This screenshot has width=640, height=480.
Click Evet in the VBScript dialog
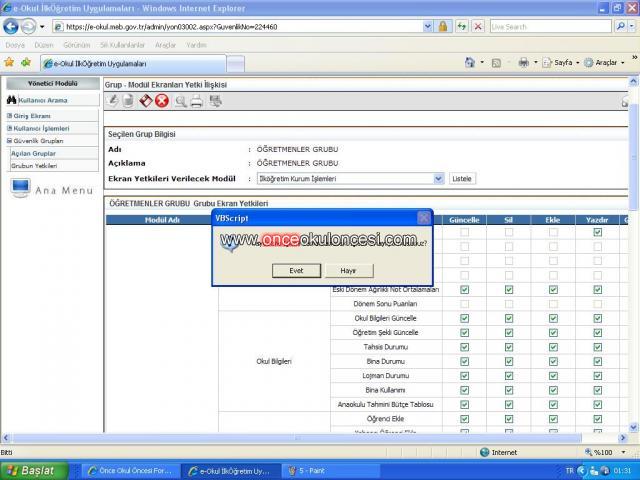point(296,271)
